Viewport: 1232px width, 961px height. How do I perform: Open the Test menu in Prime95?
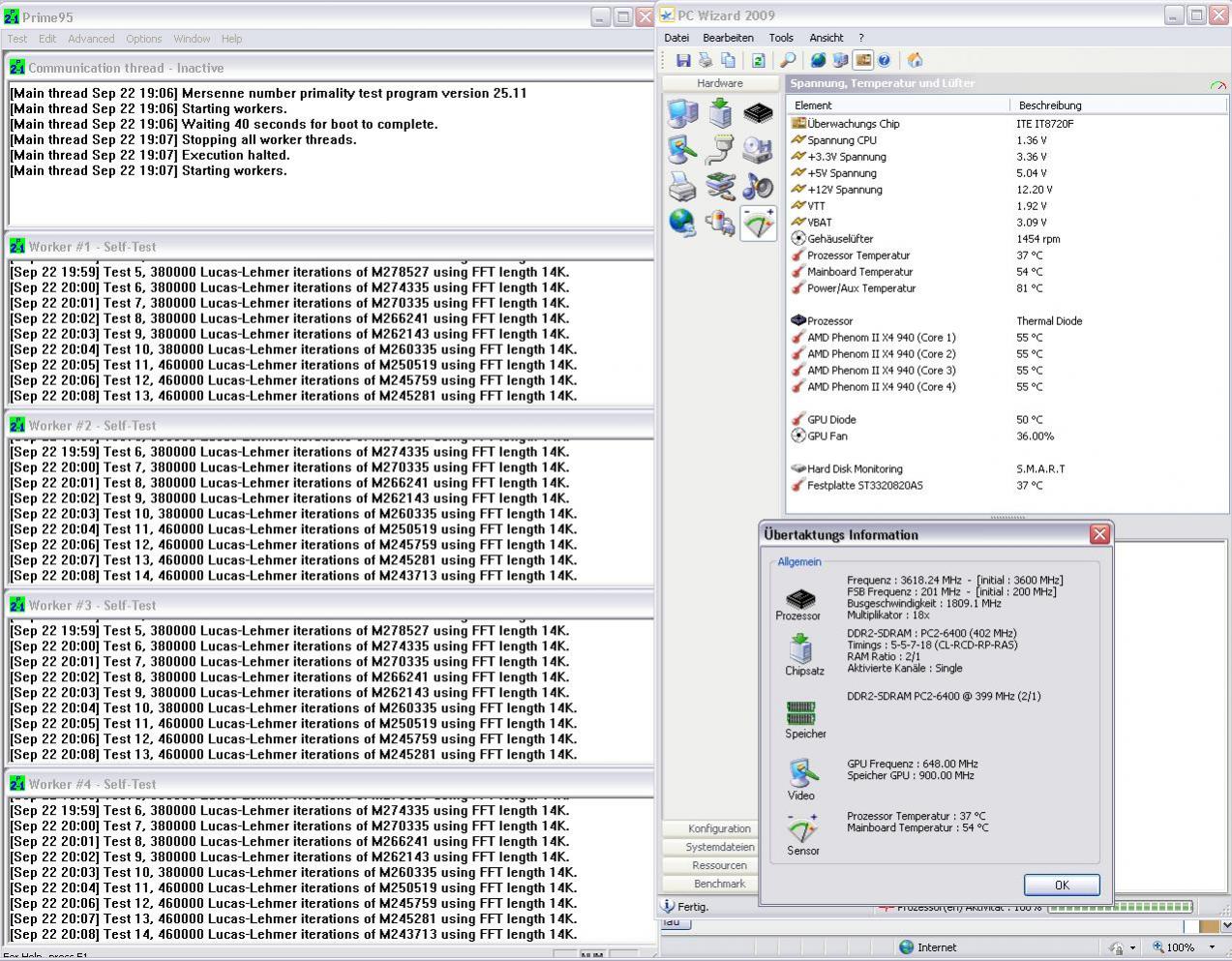[17, 39]
